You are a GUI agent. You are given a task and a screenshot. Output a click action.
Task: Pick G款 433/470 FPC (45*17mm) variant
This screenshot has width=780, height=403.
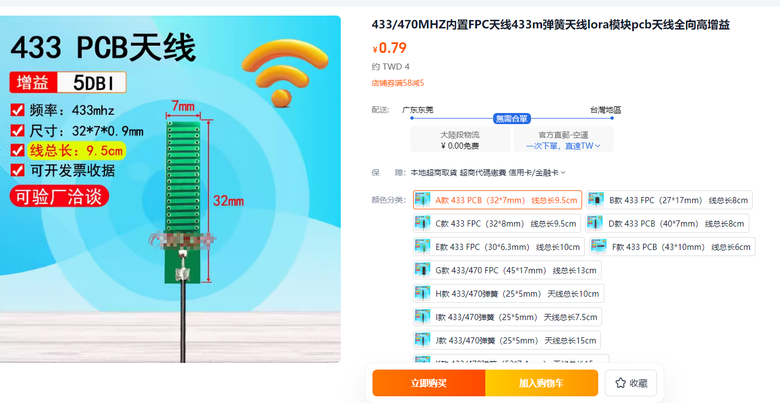click(x=507, y=270)
